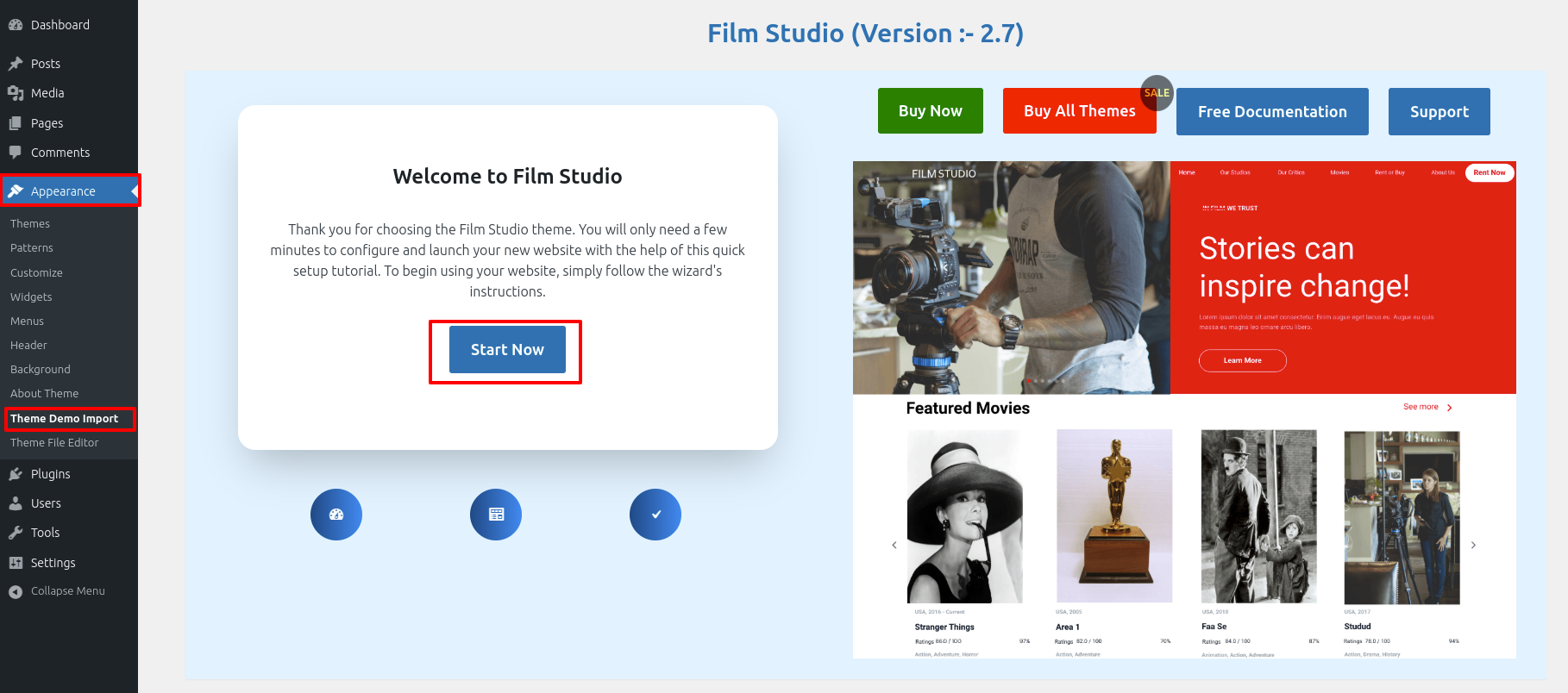Click About Us link in preview navigation

pyautogui.click(x=1443, y=172)
